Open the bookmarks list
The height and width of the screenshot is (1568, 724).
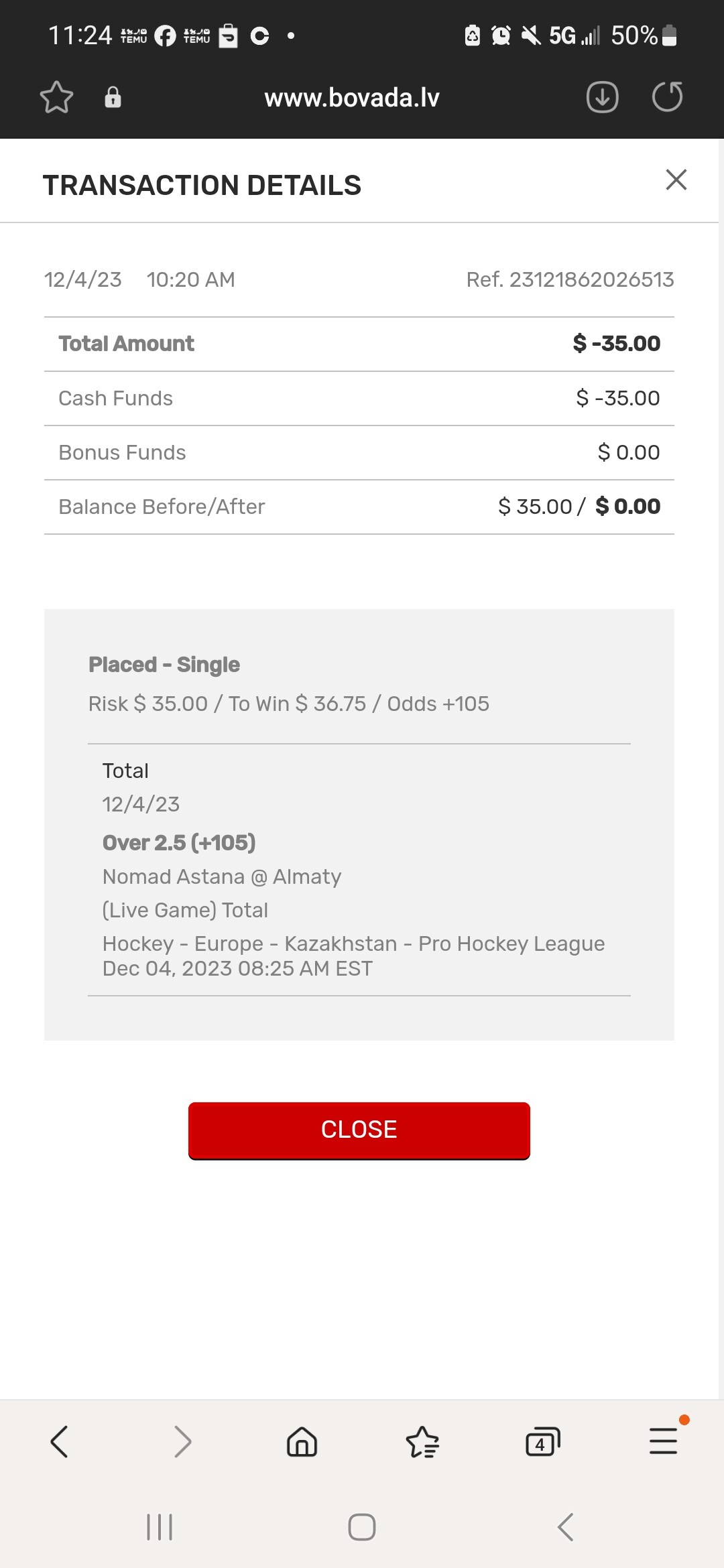[422, 1441]
